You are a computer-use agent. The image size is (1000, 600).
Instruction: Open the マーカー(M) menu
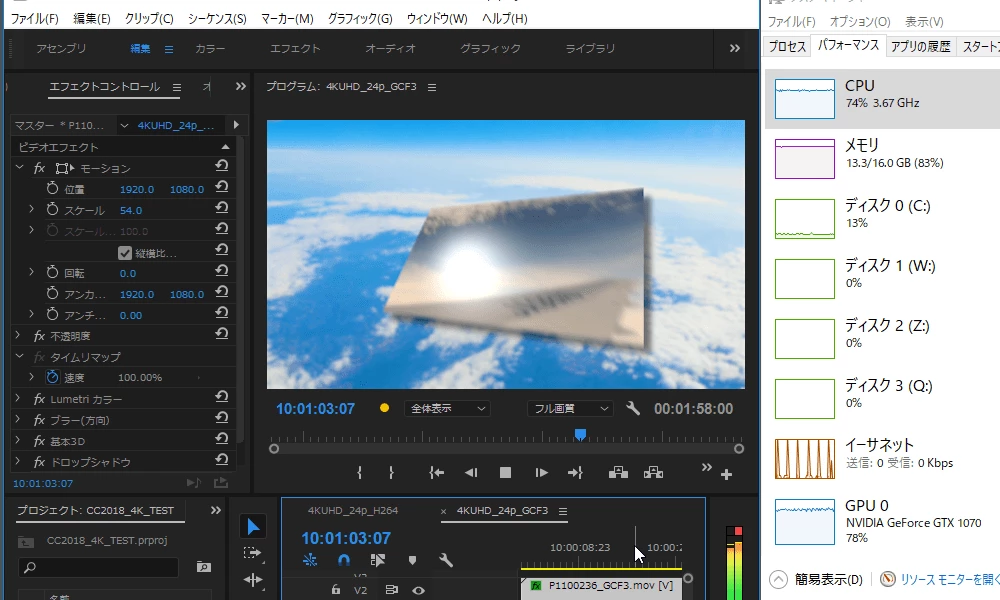click(287, 18)
